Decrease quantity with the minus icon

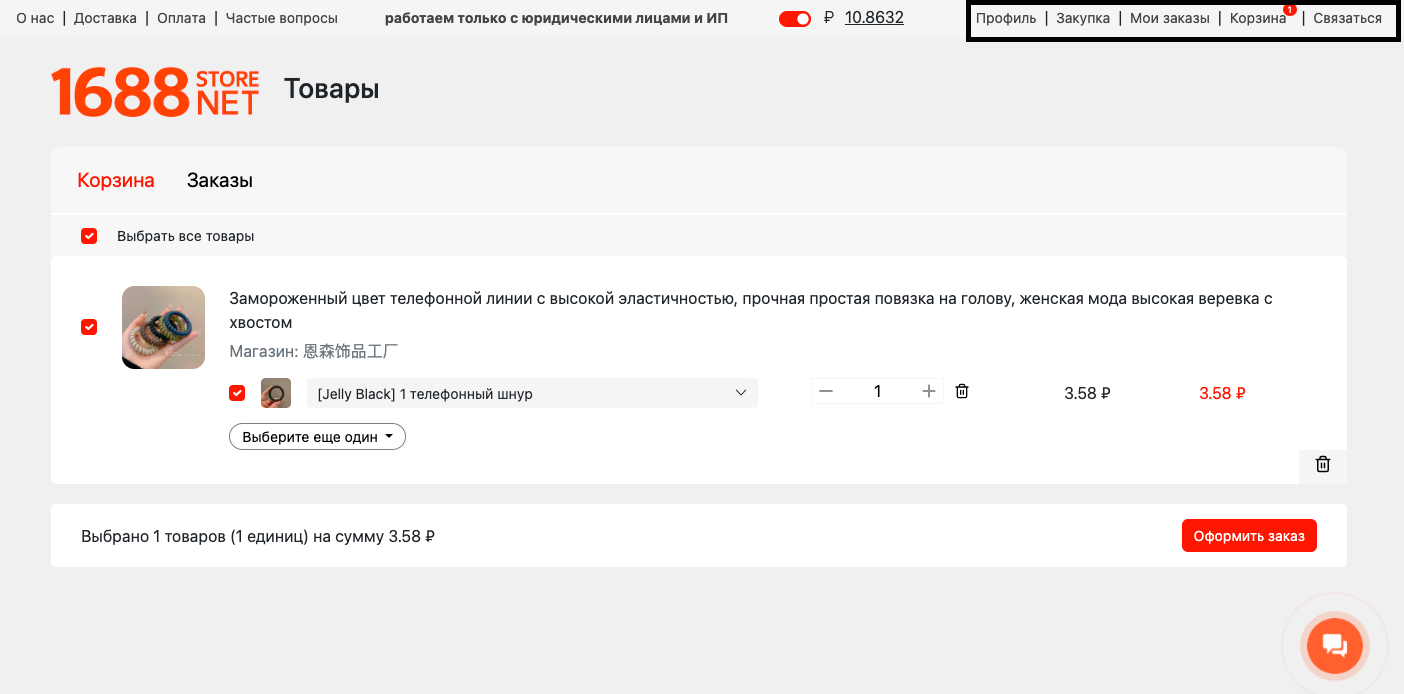click(x=826, y=392)
